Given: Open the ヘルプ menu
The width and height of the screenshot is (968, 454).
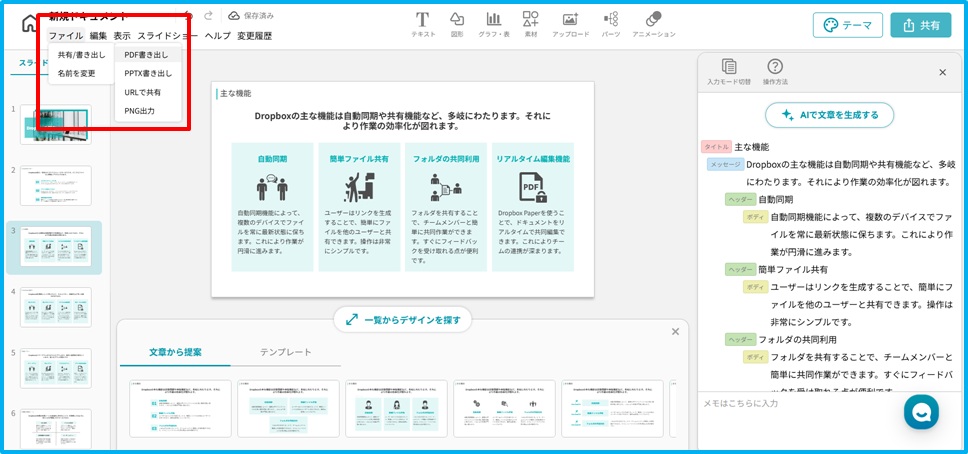Looking at the screenshot, I should [x=217, y=36].
